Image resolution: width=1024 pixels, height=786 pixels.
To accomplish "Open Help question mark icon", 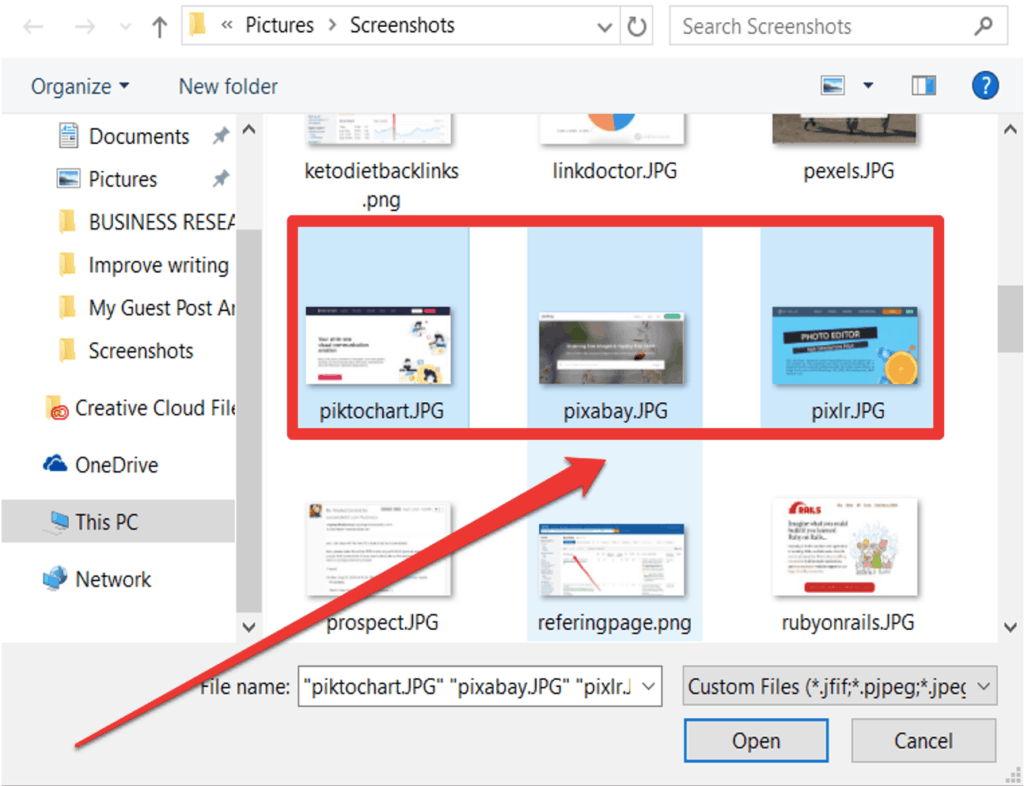I will [x=985, y=86].
